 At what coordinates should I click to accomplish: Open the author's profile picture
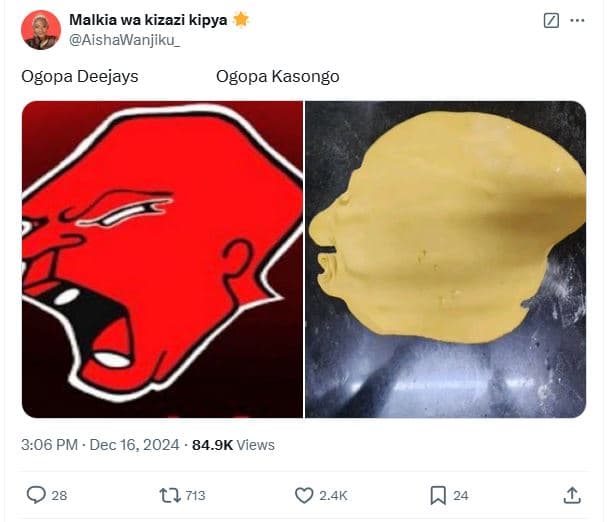click(41, 30)
